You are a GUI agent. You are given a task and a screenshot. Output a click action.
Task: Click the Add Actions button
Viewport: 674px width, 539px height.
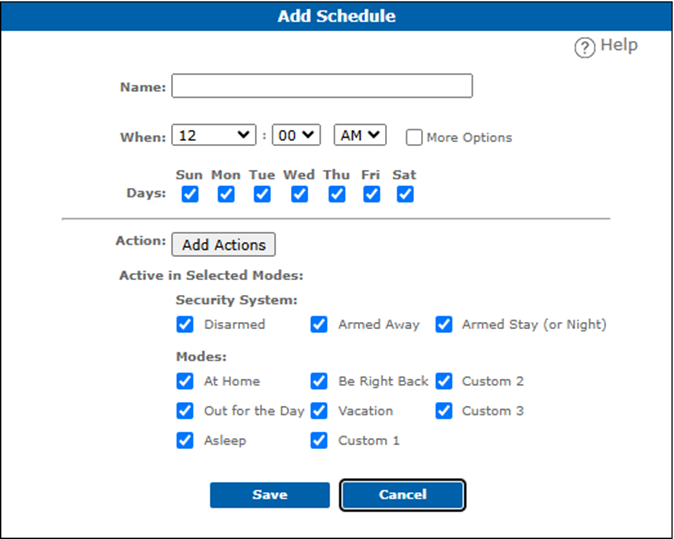click(x=224, y=245)
